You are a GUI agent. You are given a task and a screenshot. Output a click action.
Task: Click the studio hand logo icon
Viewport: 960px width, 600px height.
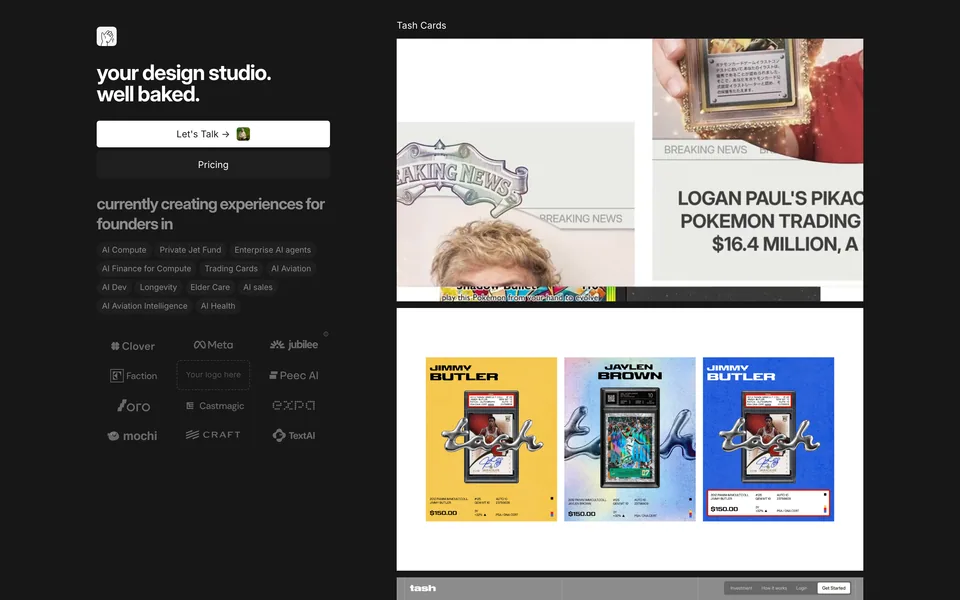pos(107,36)
